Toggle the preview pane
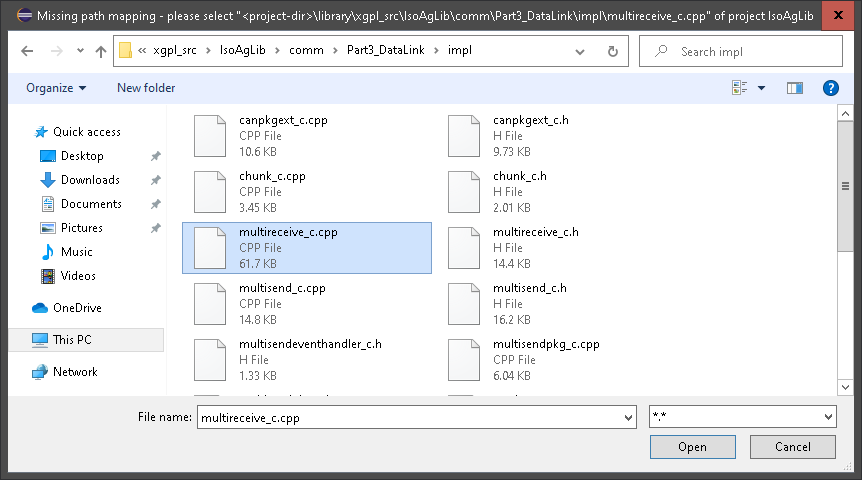This screenshot has width=862, height=480. [794, 88]
